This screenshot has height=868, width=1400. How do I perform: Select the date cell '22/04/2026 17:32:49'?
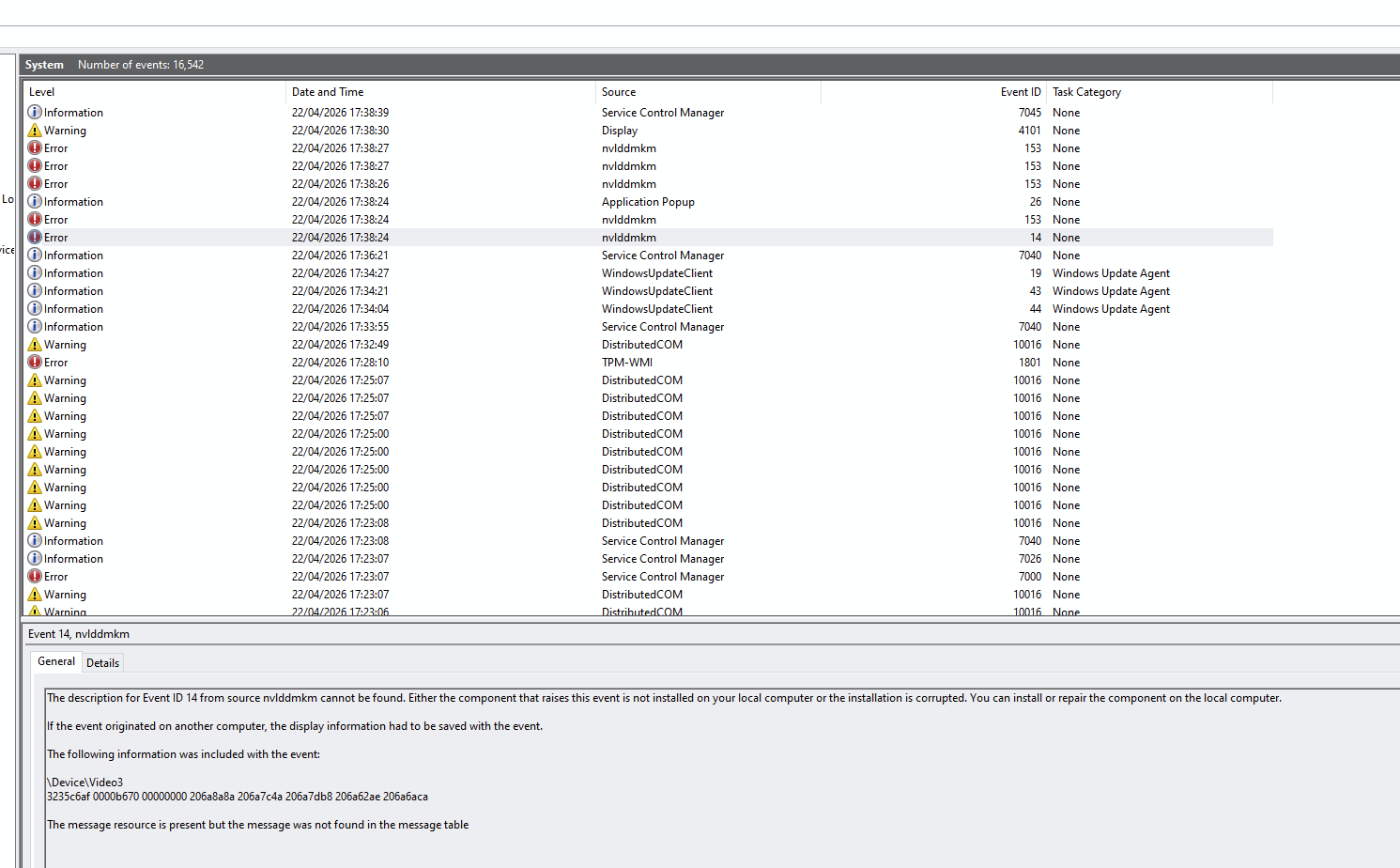point(340,345)
